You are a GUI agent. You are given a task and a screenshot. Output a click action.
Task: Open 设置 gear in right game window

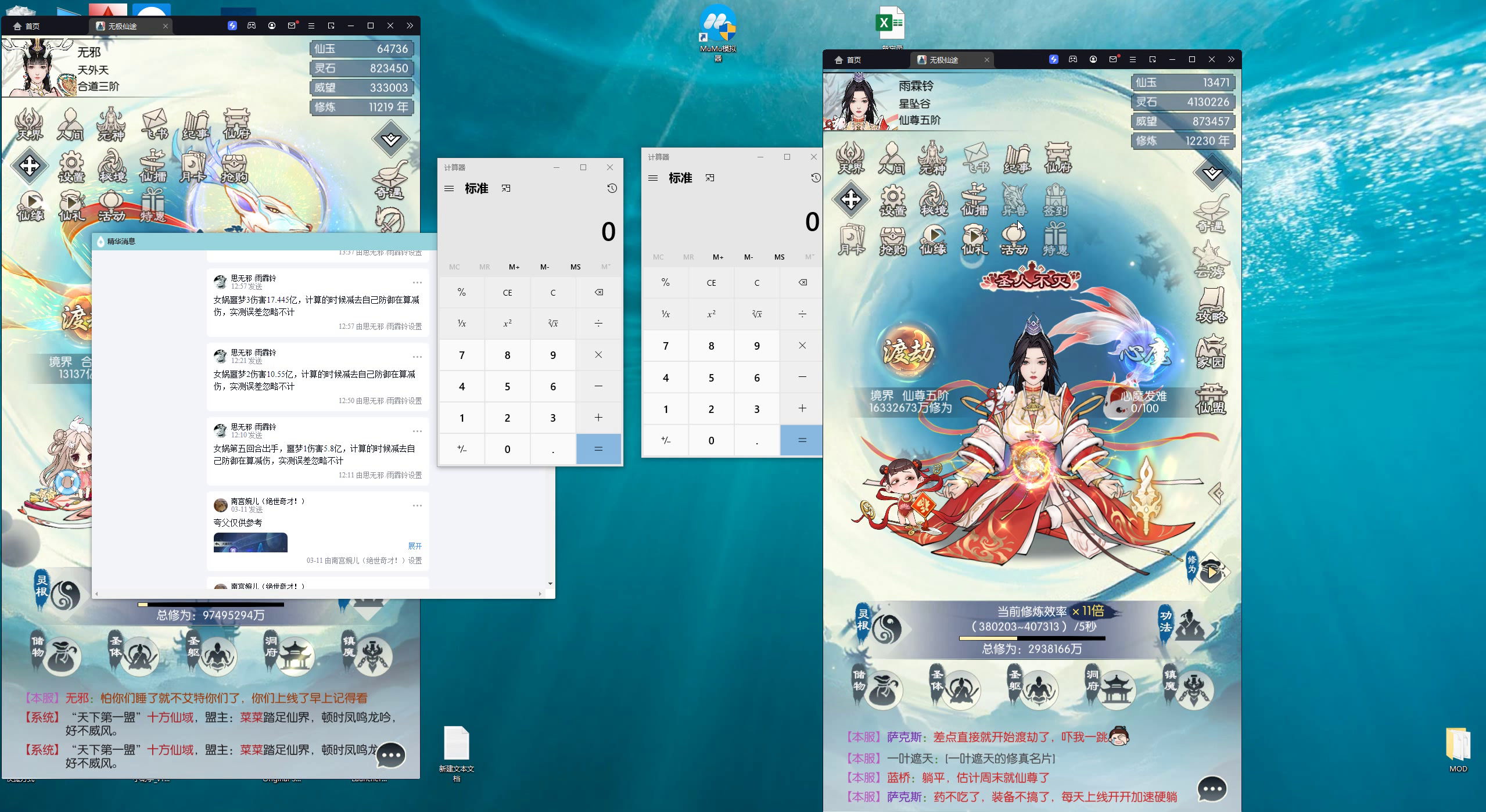coord(893,200)
